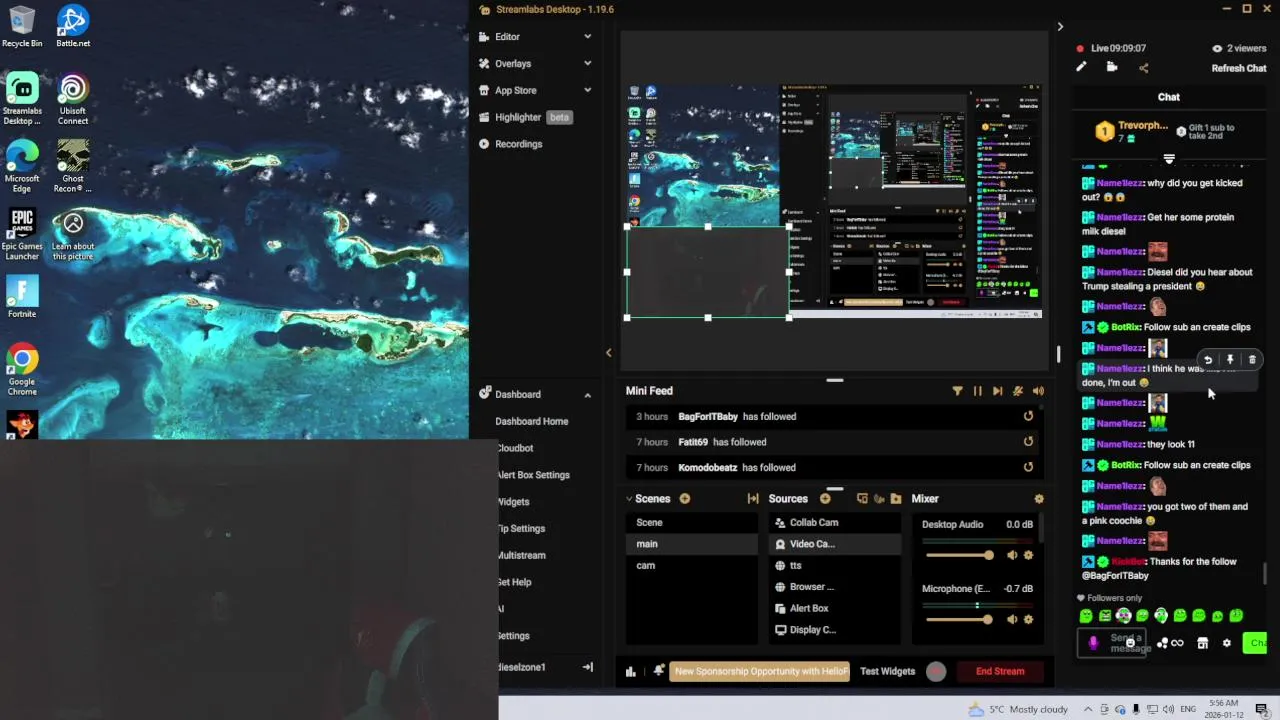Viewport: 1280px width, 720px height.
Task: Open the Multistream page
Action: click(x=521, y=555)
